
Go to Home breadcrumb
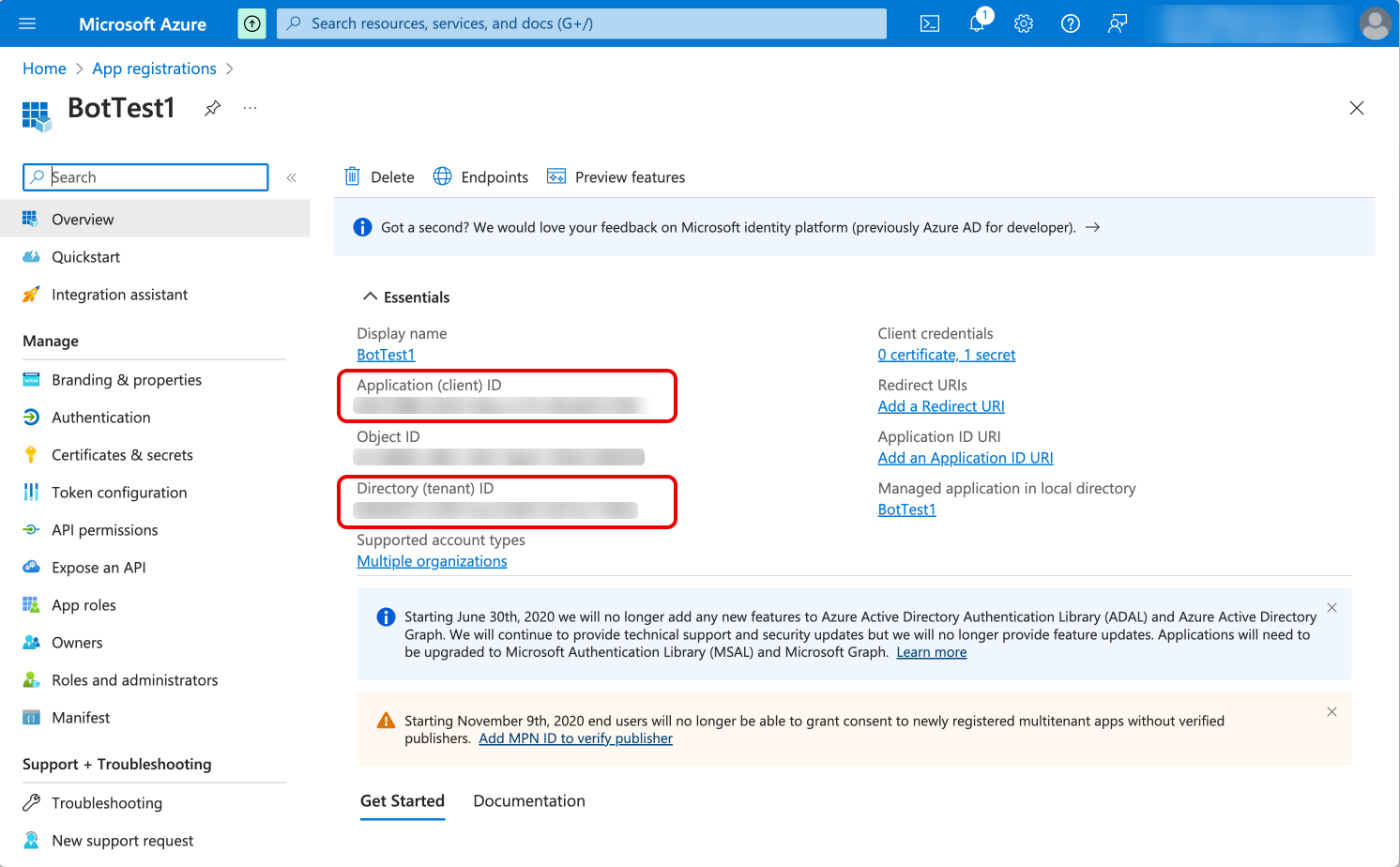tap(44, 68)
